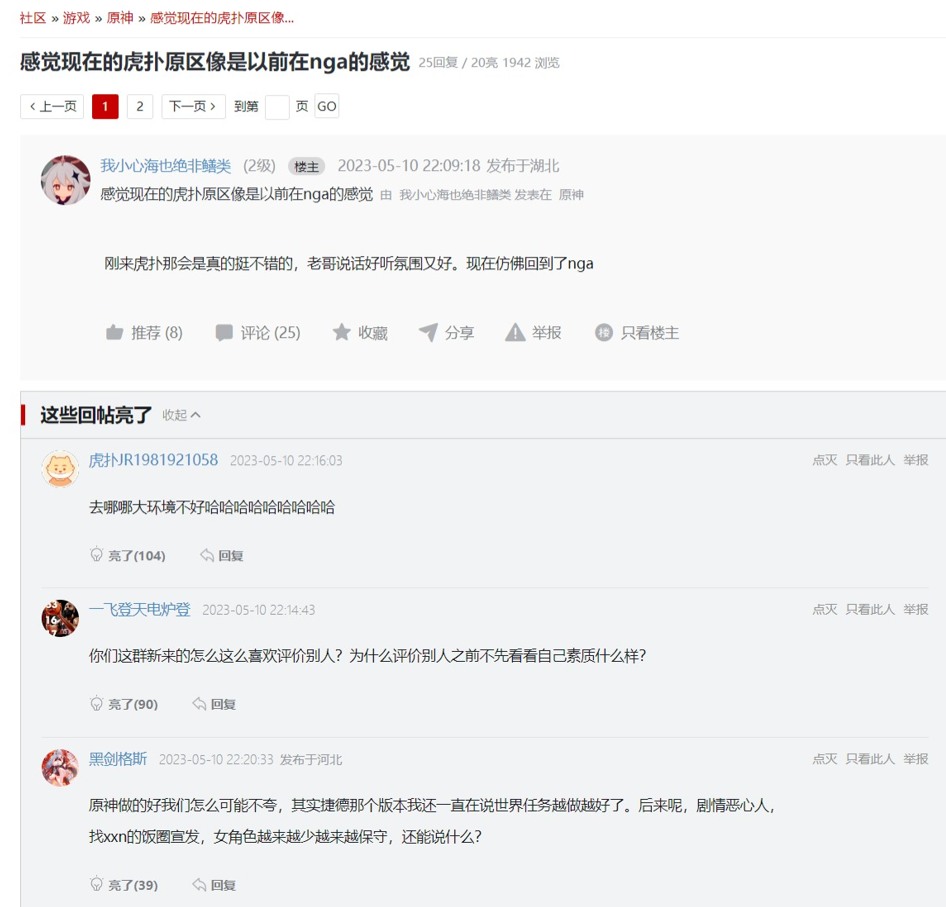Open page 2 of the thread
The height and width of the screenshot is (907, 946).
tap(140, 107)
